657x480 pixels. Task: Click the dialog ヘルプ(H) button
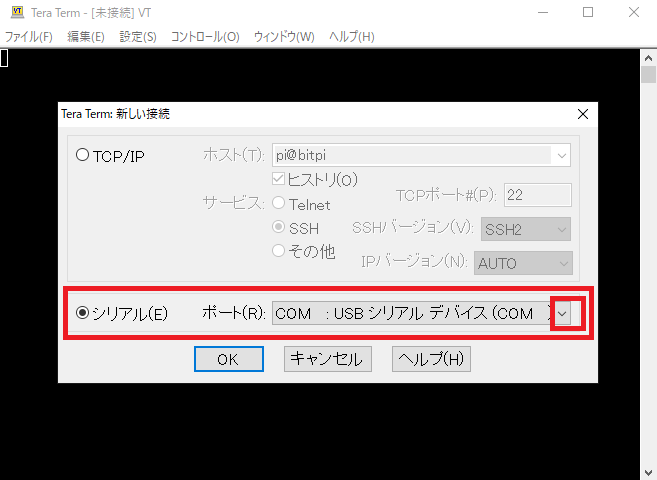pos(431,359)
